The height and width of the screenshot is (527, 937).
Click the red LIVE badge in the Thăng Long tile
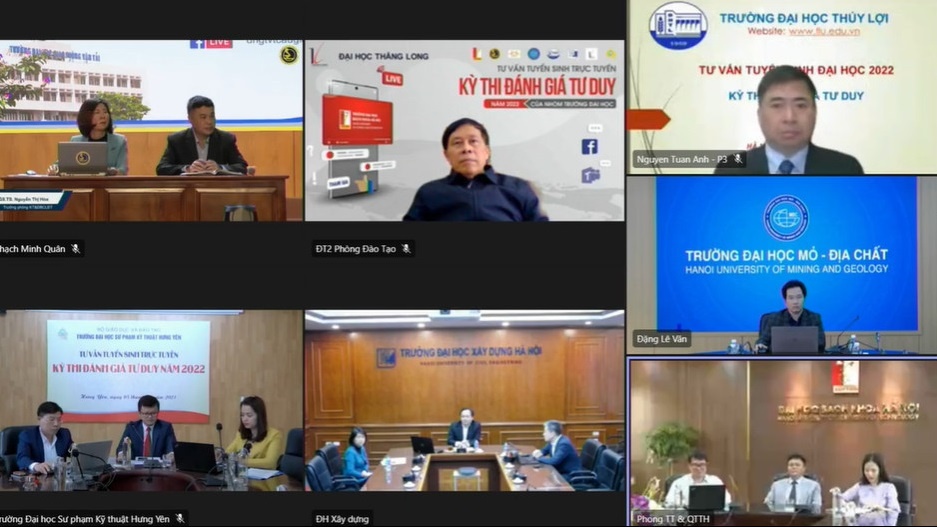392,78
